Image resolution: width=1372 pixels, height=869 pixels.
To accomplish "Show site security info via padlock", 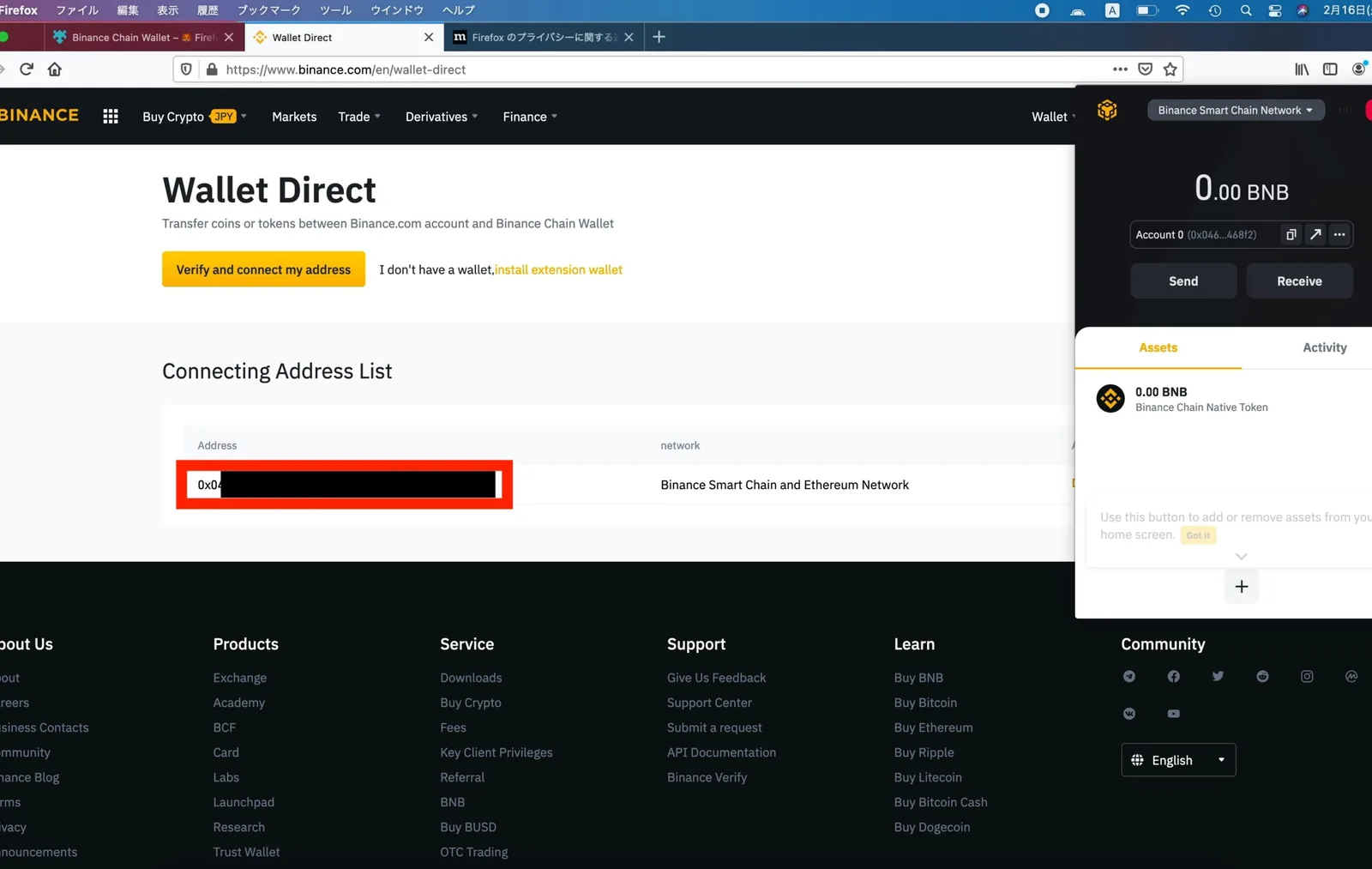I will coord(212,69).
